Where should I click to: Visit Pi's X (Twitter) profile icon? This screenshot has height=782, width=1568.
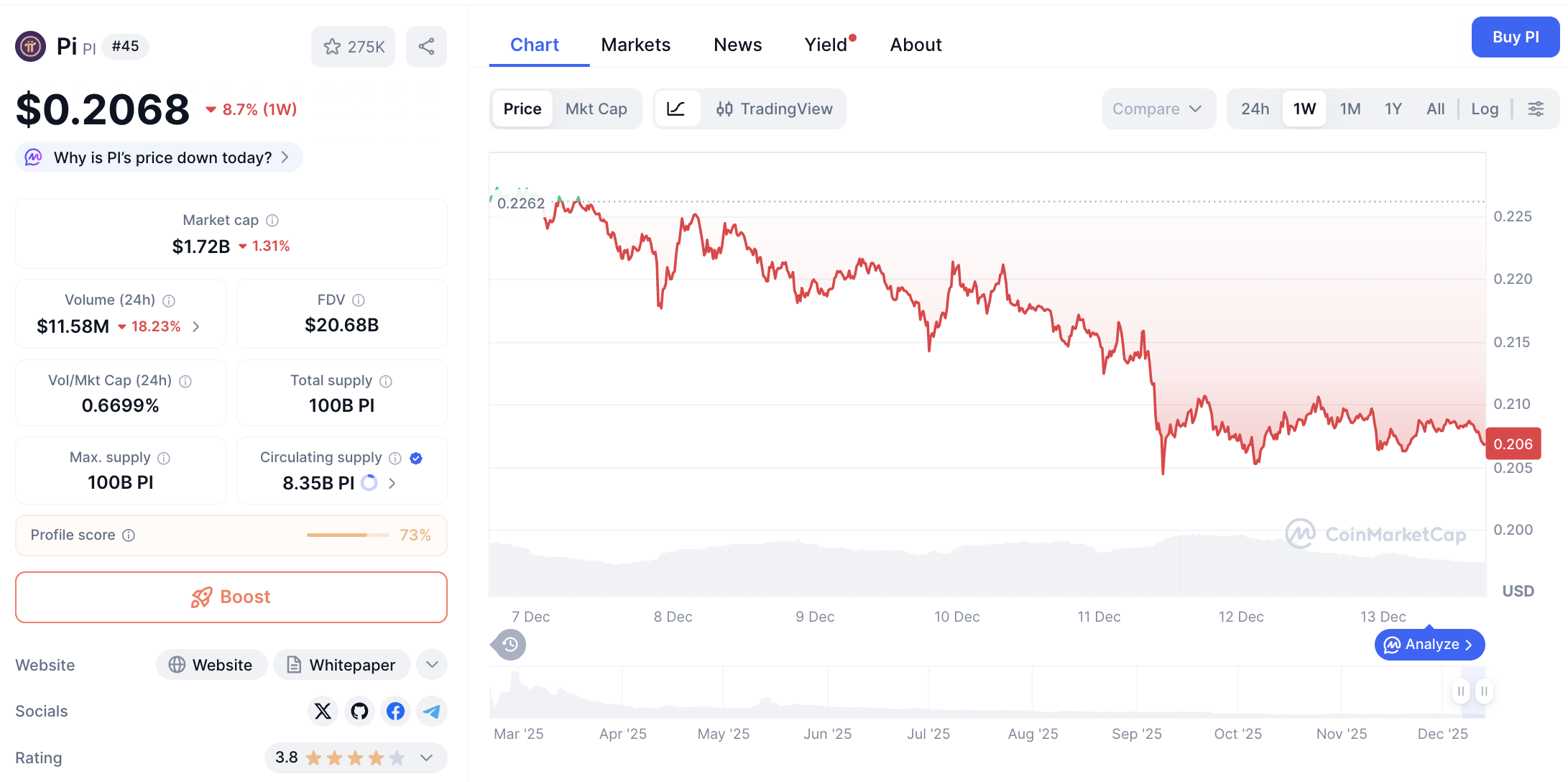323,711
